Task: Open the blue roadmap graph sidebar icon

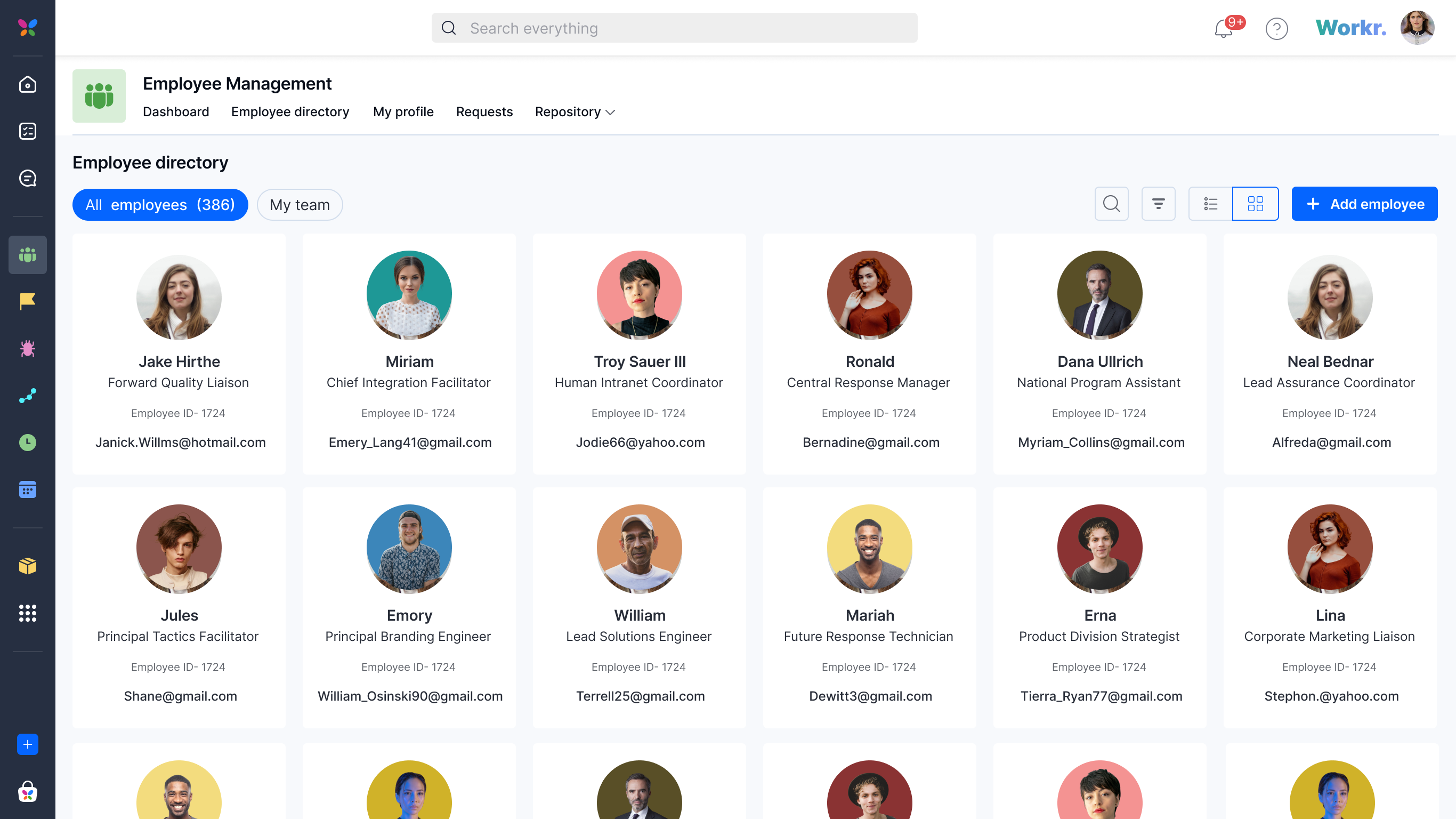Action: click(x=27, y=395)
